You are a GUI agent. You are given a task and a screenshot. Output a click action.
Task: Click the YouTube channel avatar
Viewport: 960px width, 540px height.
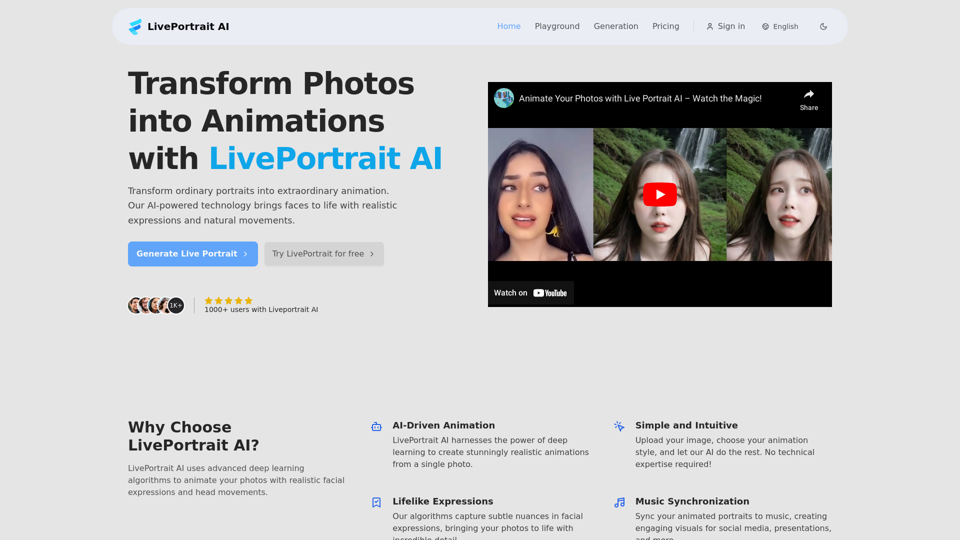(504, 98)
